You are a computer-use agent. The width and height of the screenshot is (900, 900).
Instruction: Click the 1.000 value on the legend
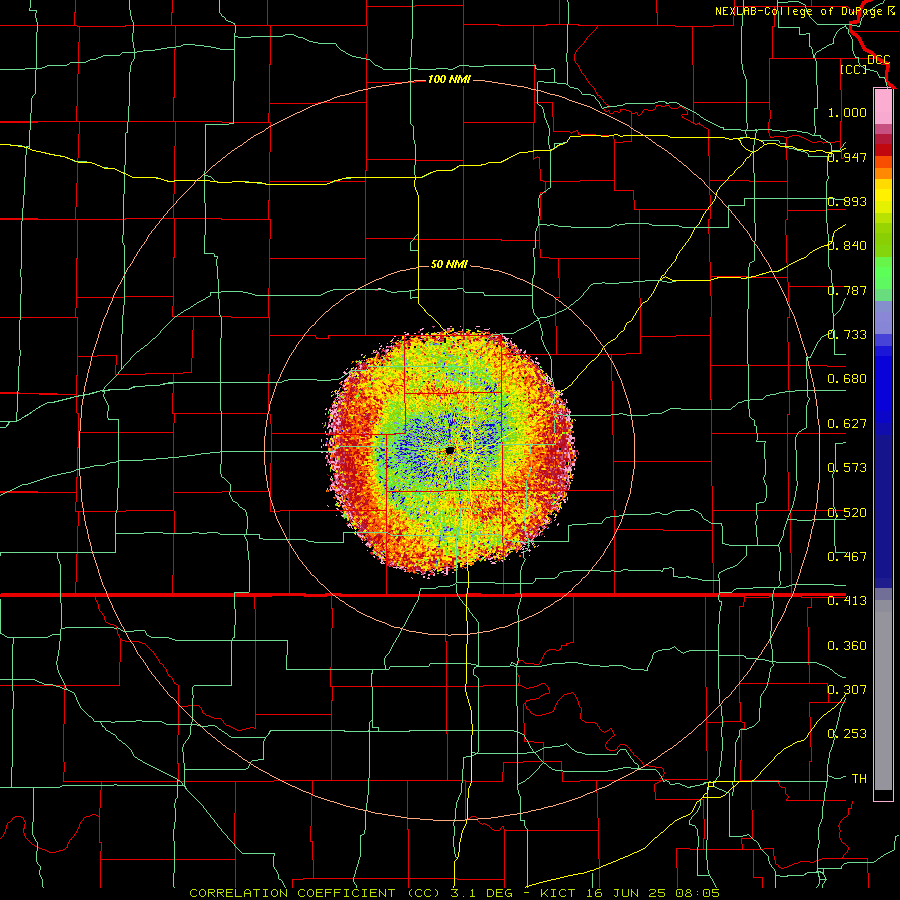tap(847, 112)
